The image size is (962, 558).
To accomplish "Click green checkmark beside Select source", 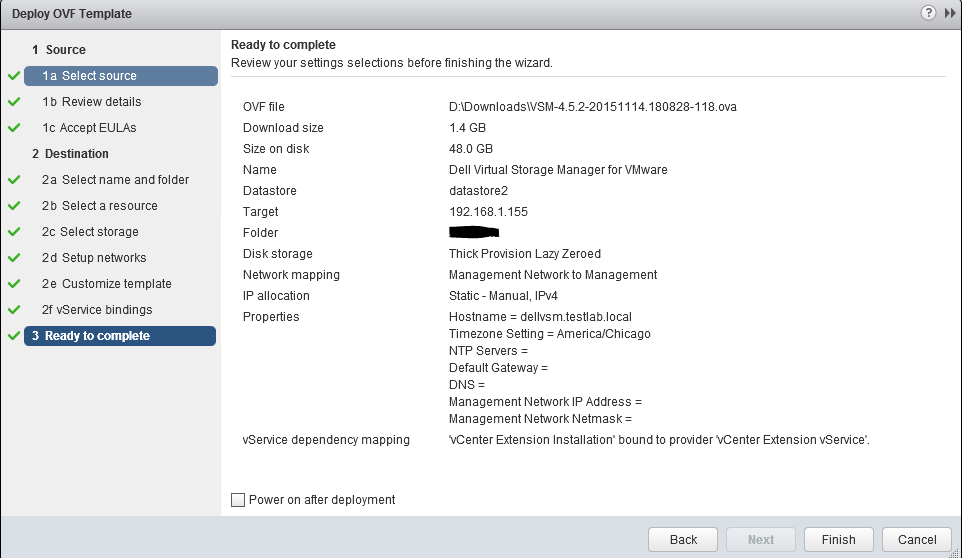I will coord(13,76).
